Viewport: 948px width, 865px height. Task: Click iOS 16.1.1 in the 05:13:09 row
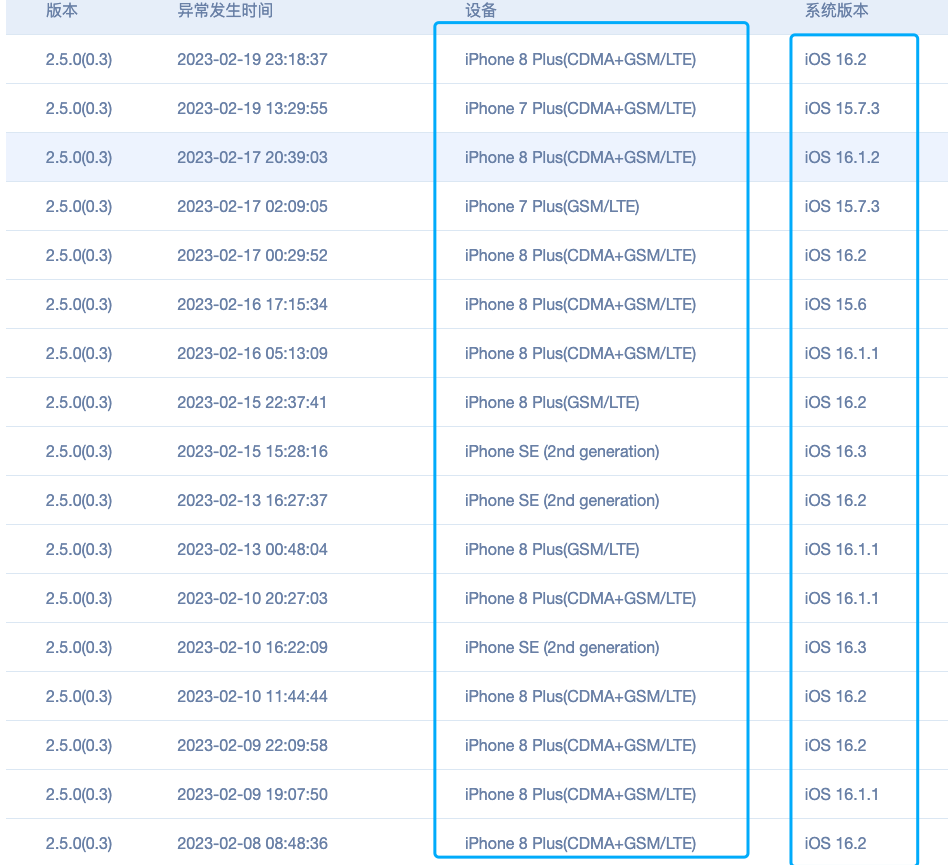841,353
